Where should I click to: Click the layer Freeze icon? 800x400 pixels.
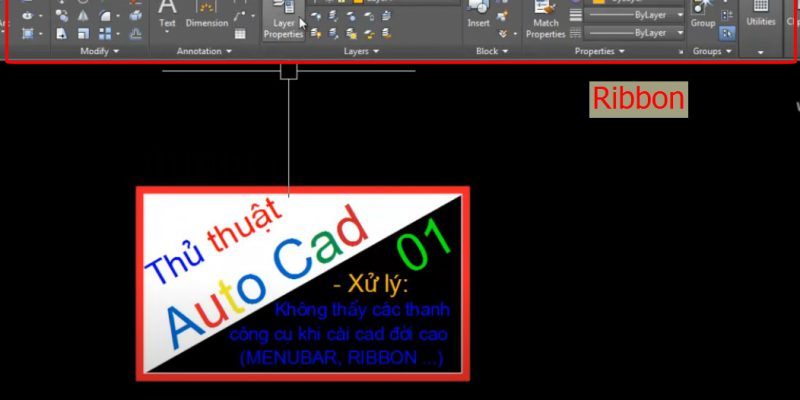click(x=351, y=16)
